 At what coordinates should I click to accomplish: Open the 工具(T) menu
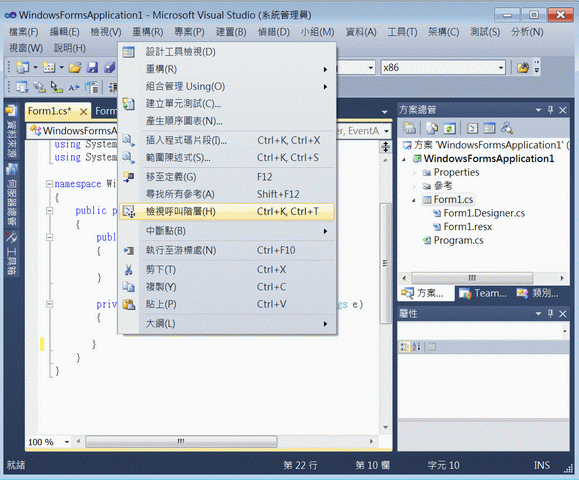pyautogui.click(x=402, y=32)
